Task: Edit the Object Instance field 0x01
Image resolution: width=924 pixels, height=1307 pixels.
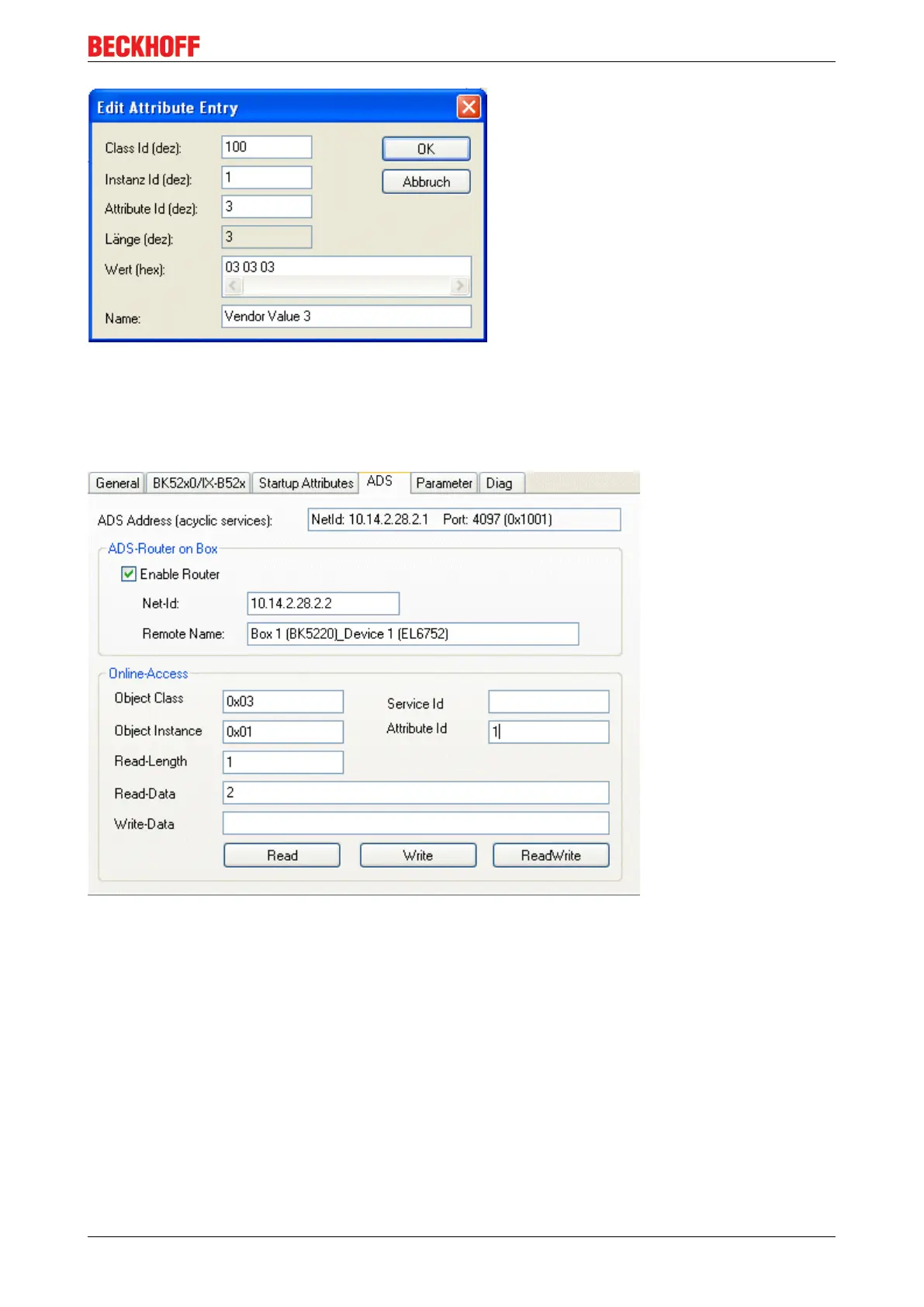Action: 283,732
